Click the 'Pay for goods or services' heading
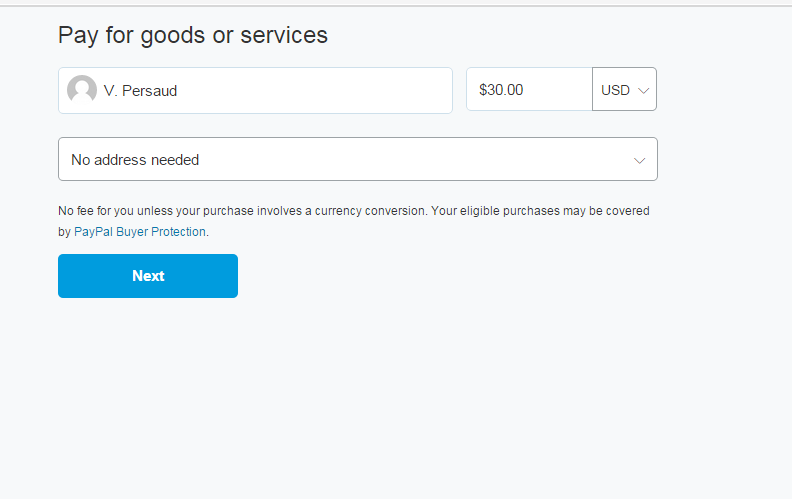The width and height of the screenshot is (792, 499). click(x=193, y=35)
